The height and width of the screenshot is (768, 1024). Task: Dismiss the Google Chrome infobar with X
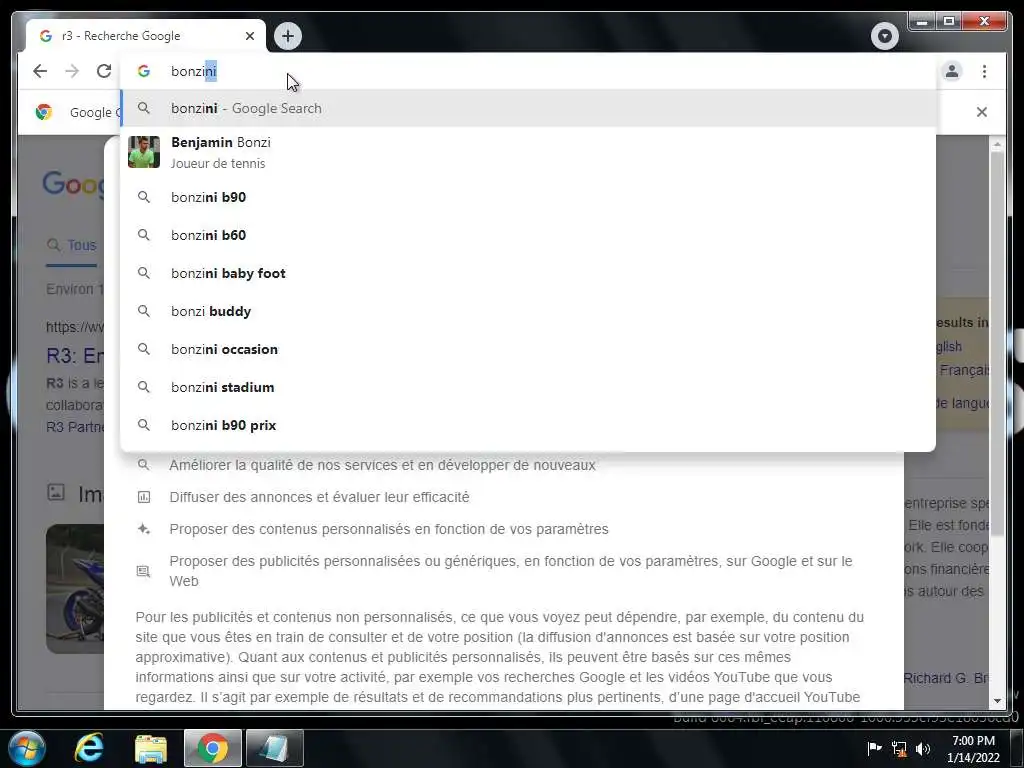pyautogui.click(x=981, y=112)
